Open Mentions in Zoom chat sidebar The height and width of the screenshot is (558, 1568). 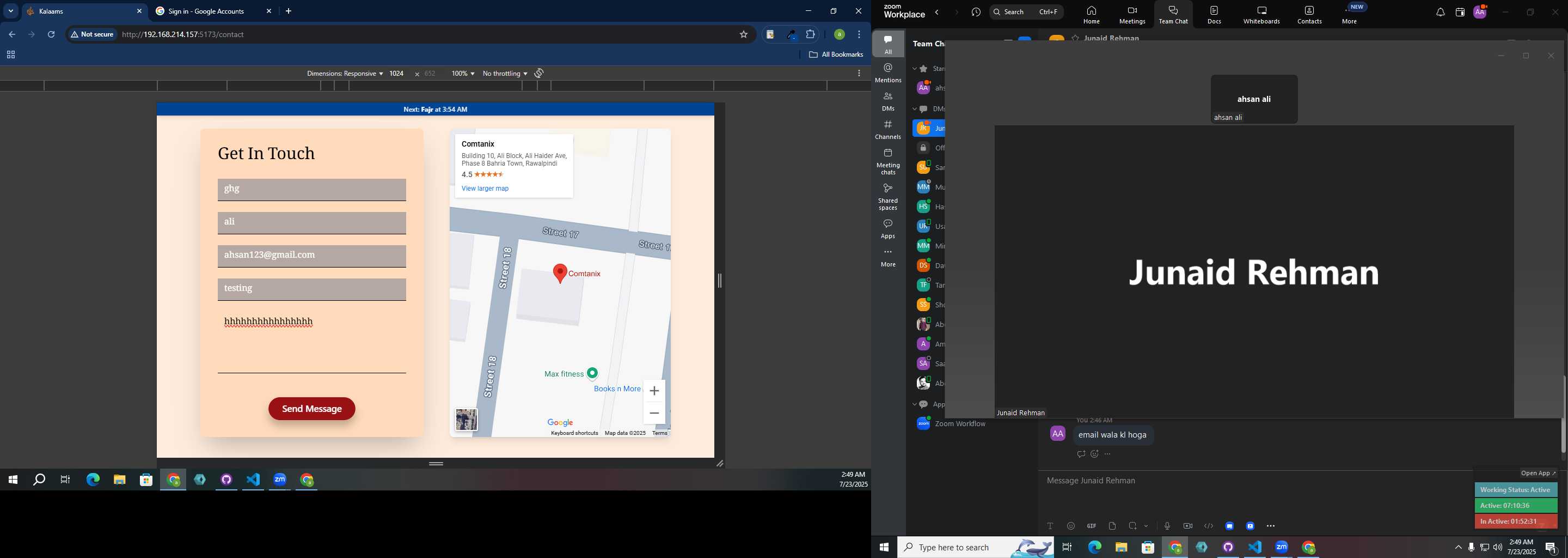pos(888,72)
